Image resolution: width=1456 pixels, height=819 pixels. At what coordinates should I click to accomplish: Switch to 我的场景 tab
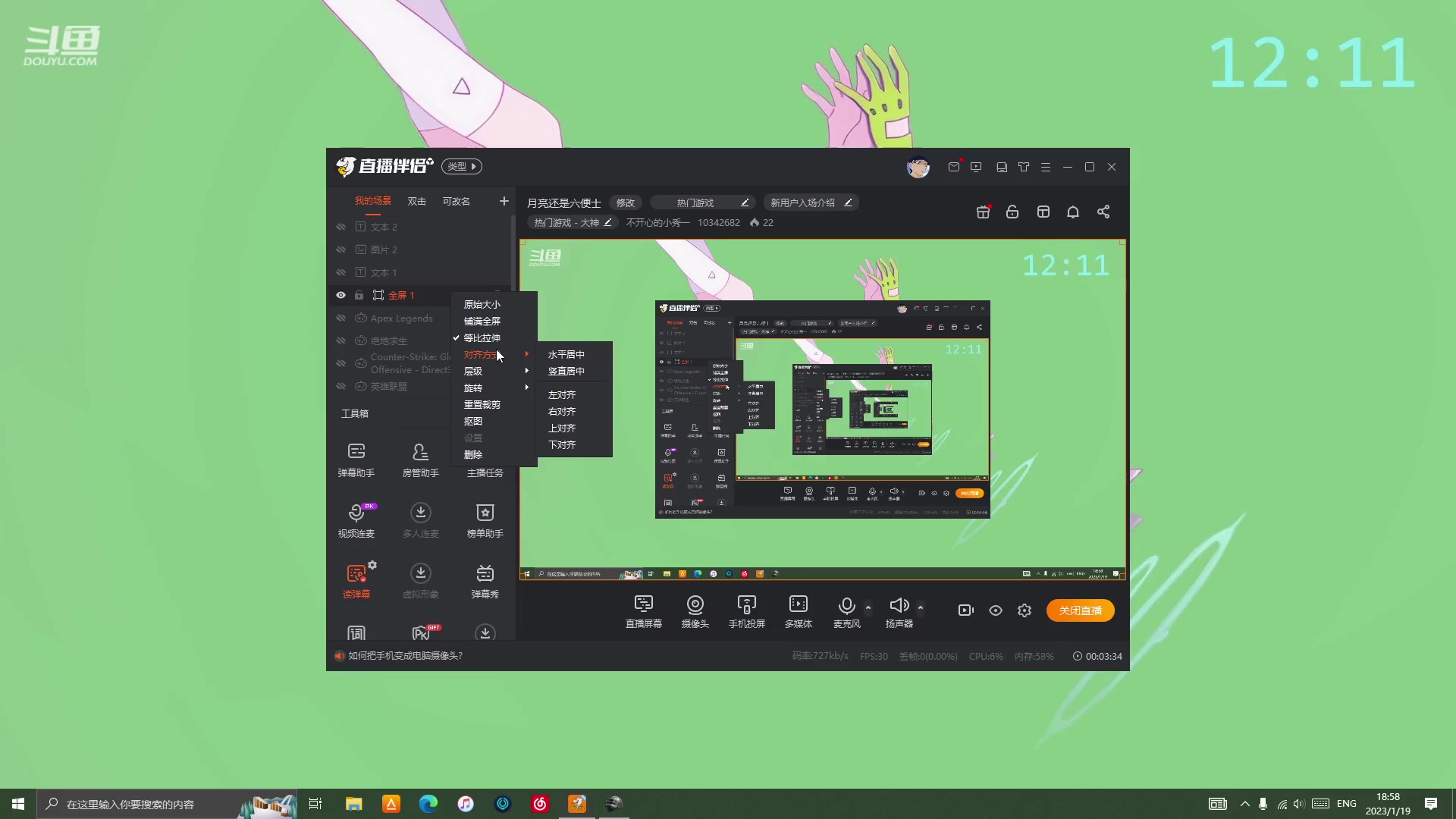tap(373, 201)
